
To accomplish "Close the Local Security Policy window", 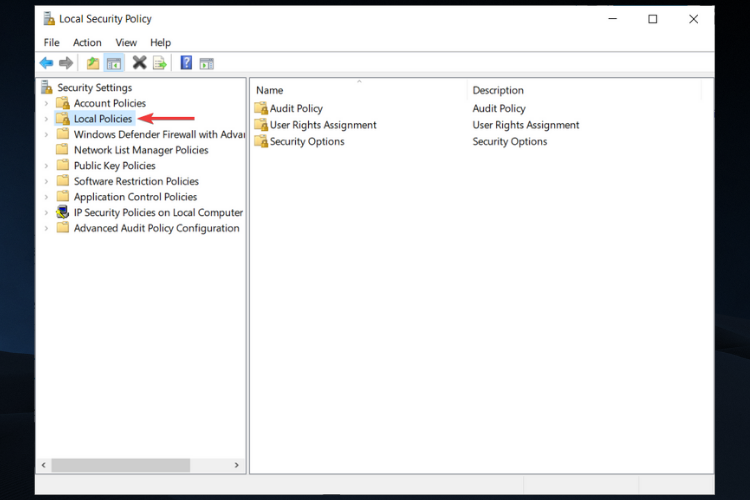I will click(x=693, y=19).
